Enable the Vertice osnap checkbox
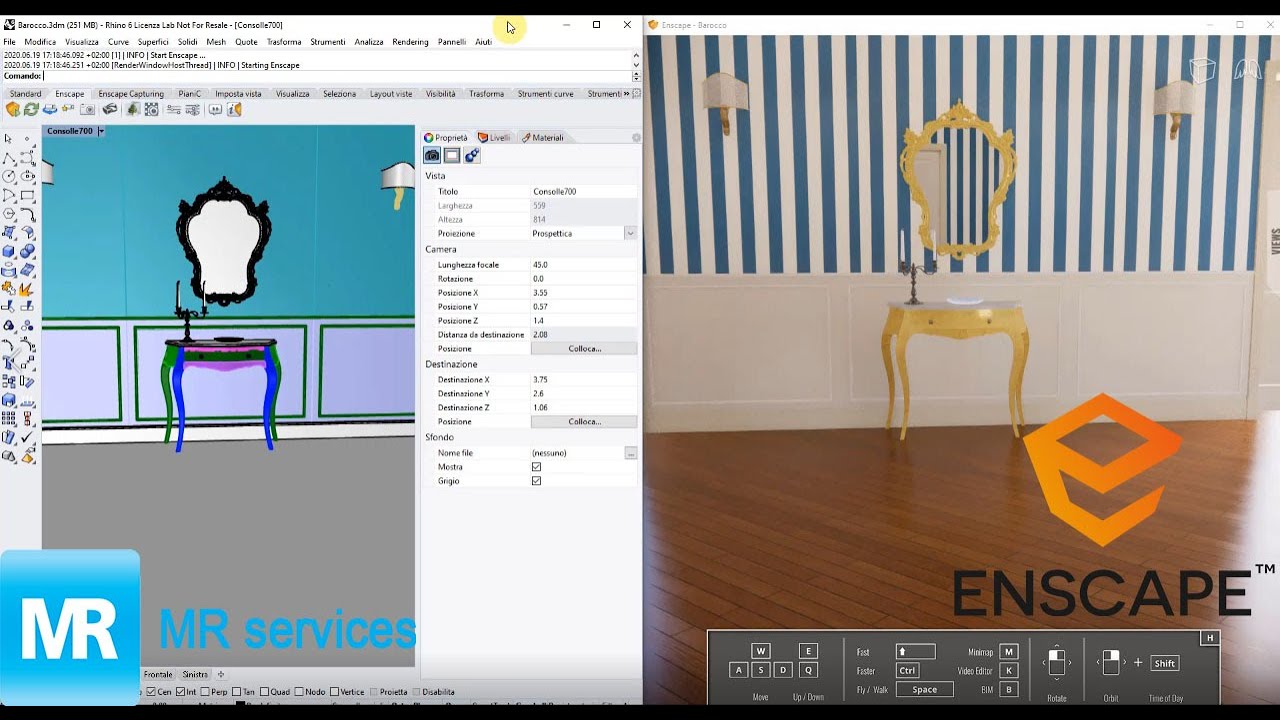 335,692
